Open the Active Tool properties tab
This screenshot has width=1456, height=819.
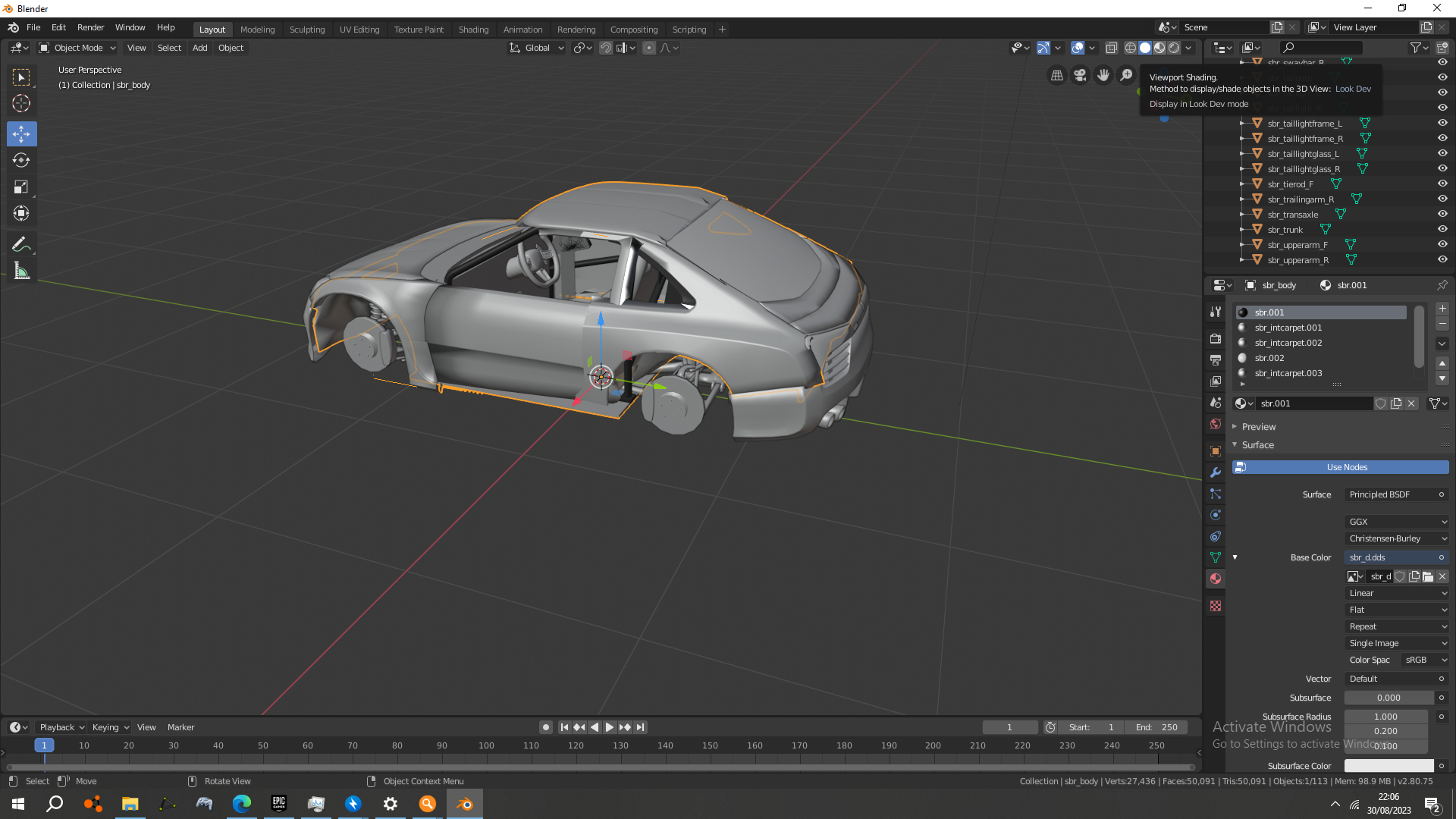[x=1216, y=312]
